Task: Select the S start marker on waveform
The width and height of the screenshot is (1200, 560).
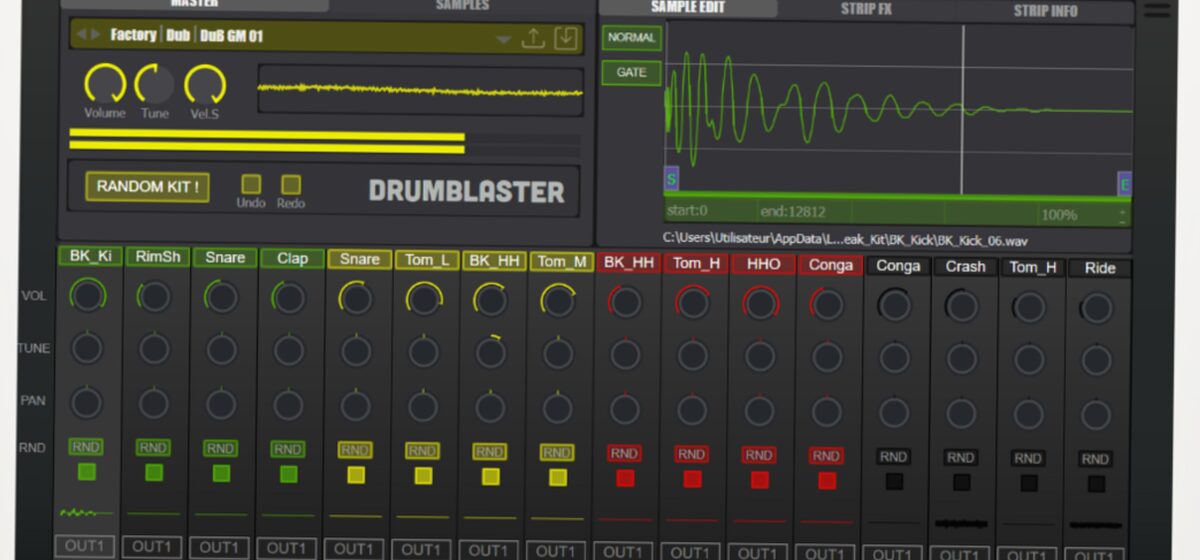Action: pos(671,181)
